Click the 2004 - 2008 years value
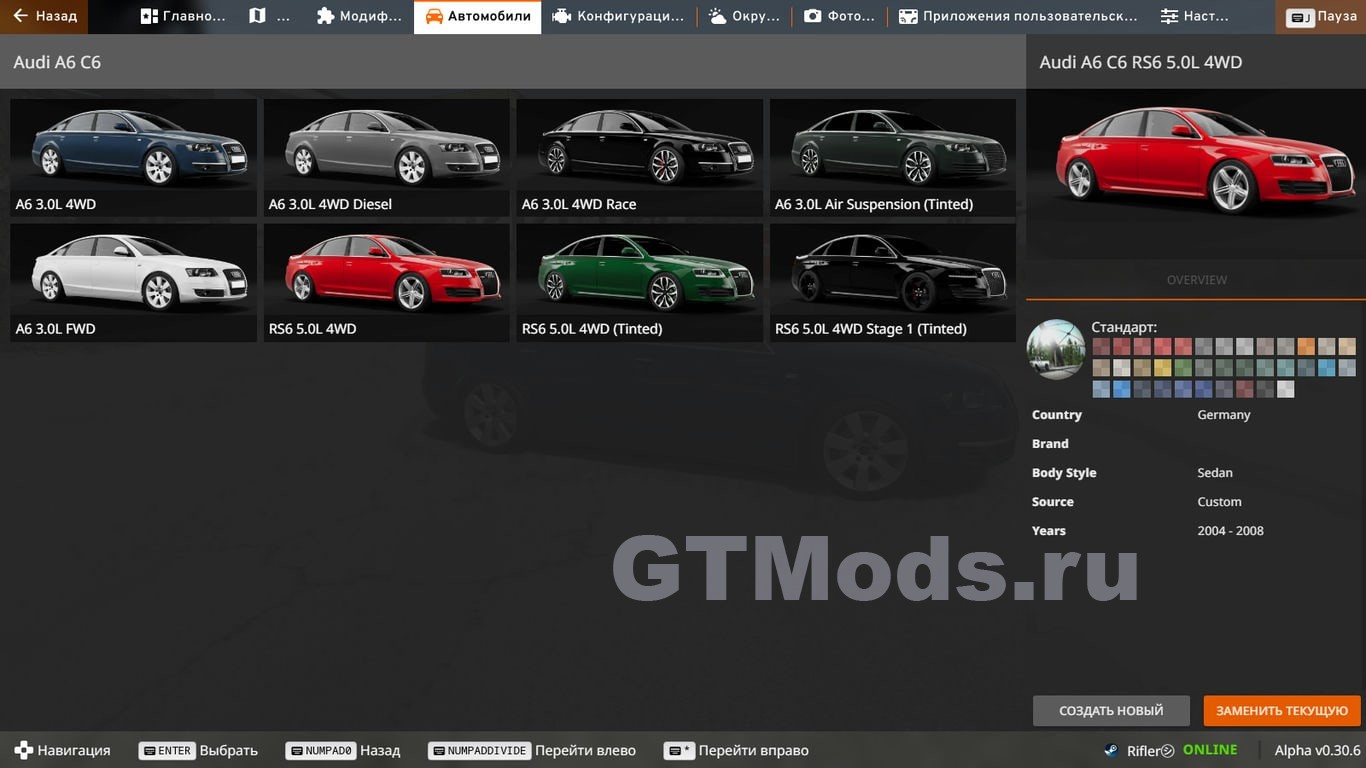 1230,530
